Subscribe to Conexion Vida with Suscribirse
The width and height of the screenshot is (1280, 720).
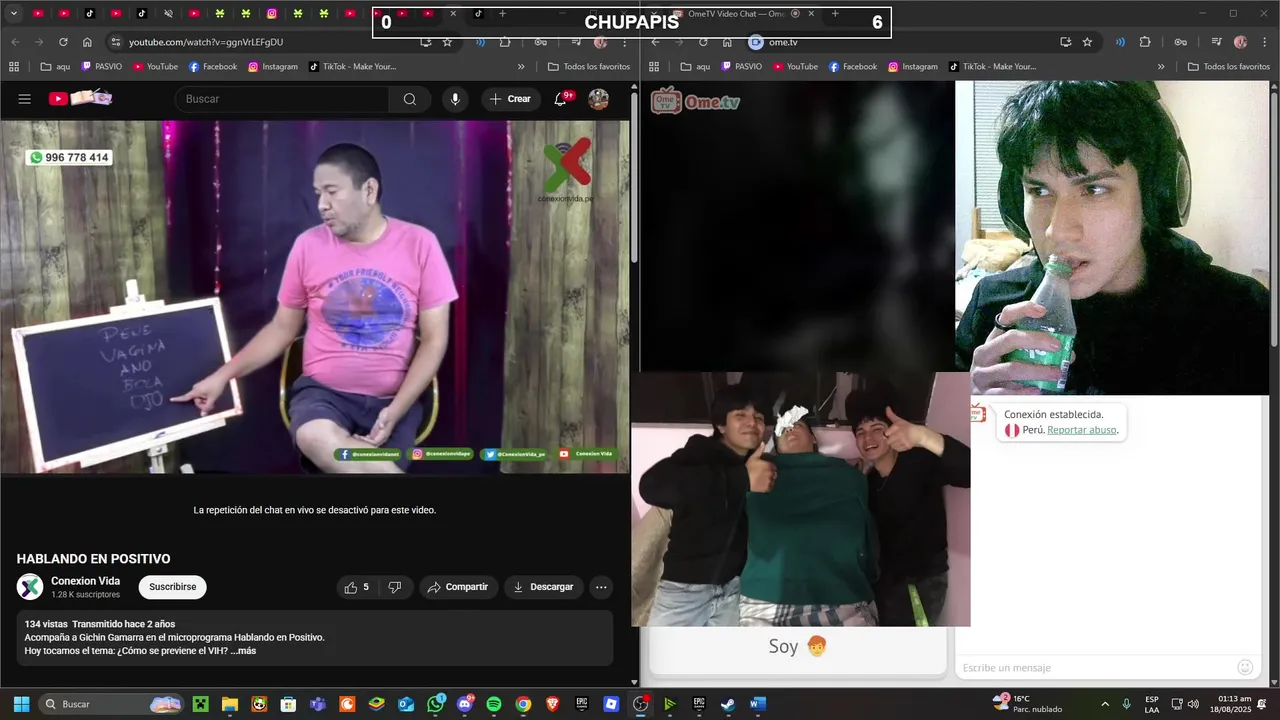pyautogui.click(x=173, y=587)
